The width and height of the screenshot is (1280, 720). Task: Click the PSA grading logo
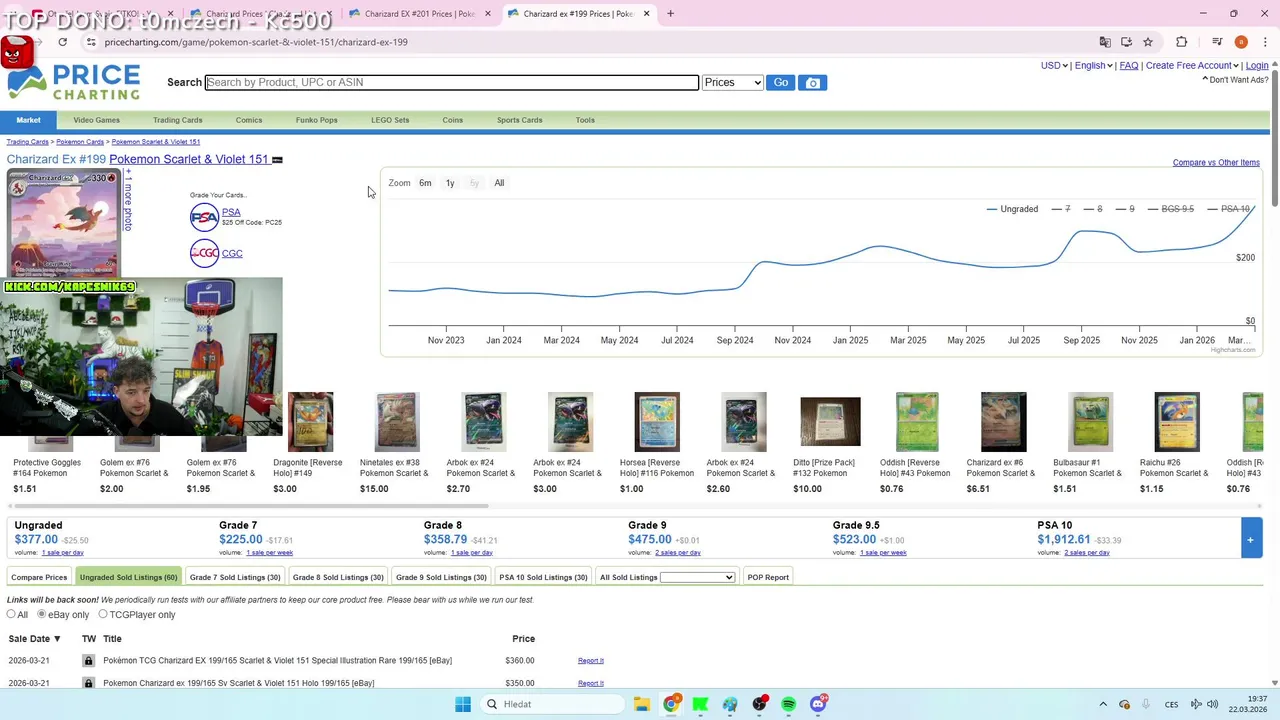pos(204,217)
